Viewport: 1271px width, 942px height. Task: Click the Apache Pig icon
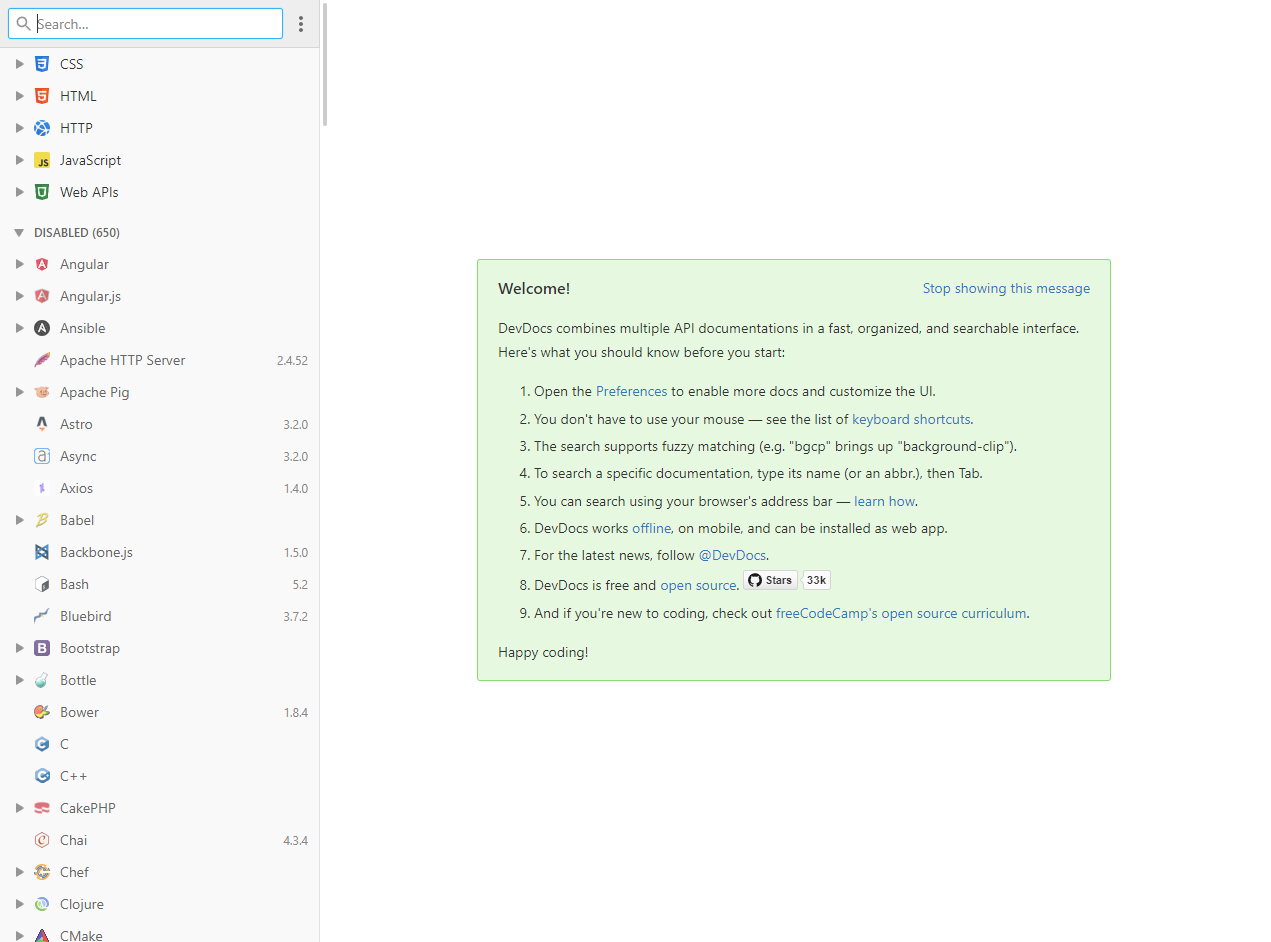click(42, 392)
